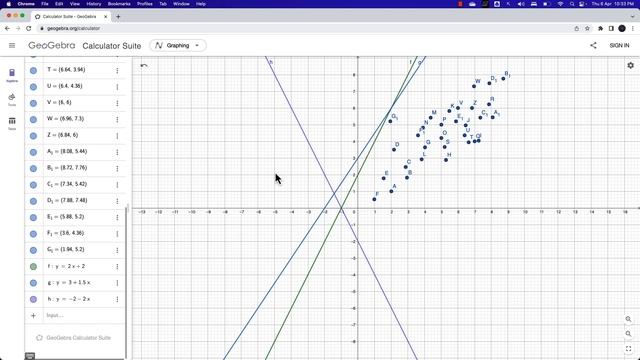
Task: Click the geogebra.org/calculator address bar
Action: (304, 28)
